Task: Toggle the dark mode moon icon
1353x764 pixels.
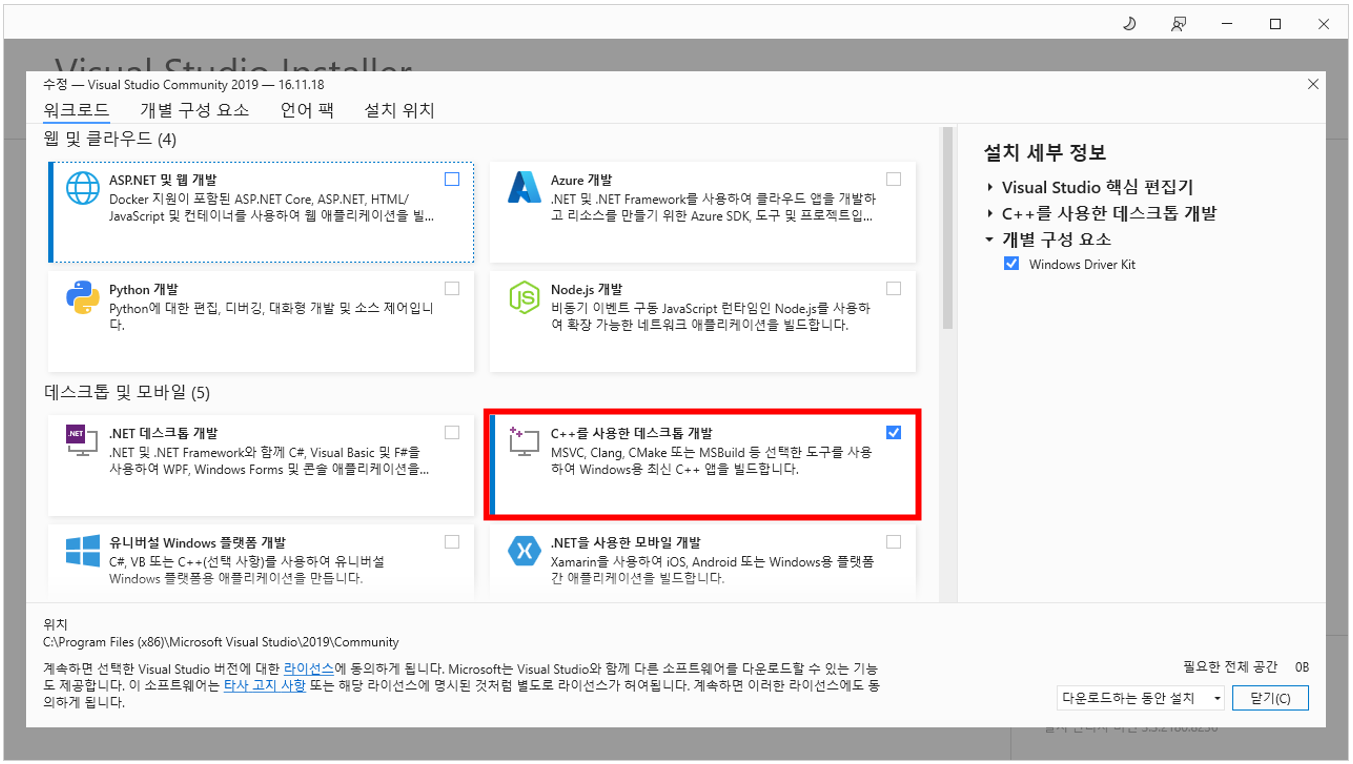Action: tap(1129, 24)
